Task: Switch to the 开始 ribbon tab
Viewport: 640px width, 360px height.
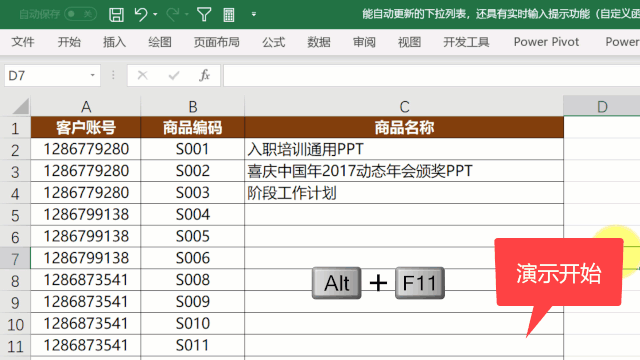Action: click(x=69, y=42)
